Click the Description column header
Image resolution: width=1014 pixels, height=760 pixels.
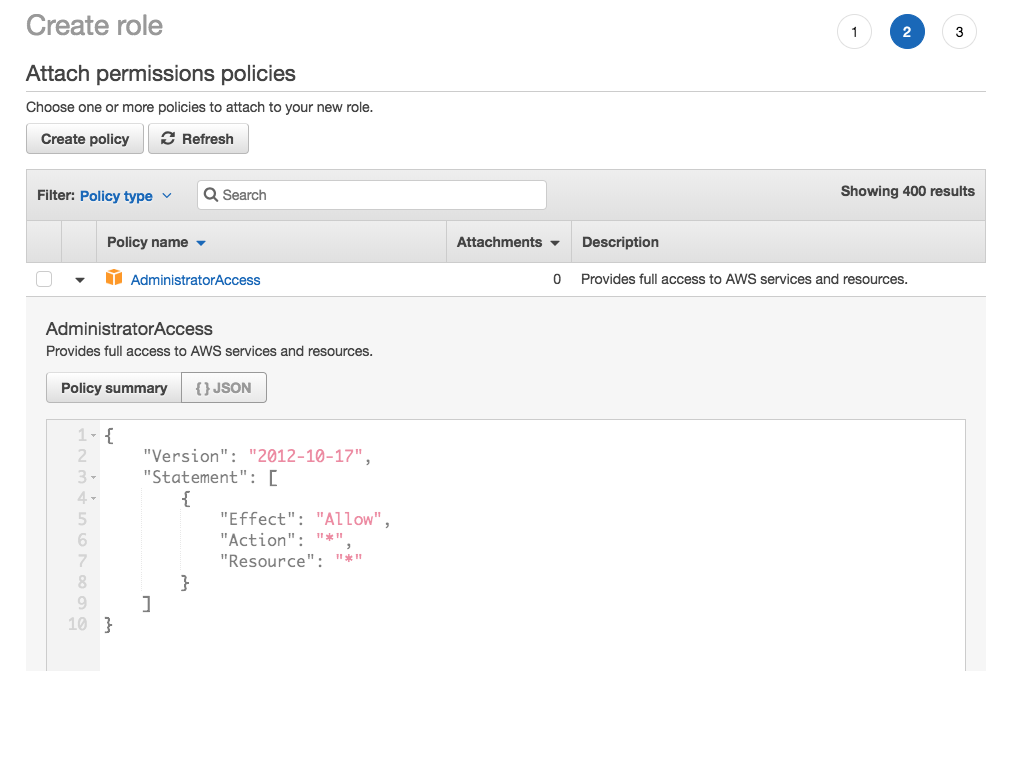pyautogui.click(x=620, y=242)
